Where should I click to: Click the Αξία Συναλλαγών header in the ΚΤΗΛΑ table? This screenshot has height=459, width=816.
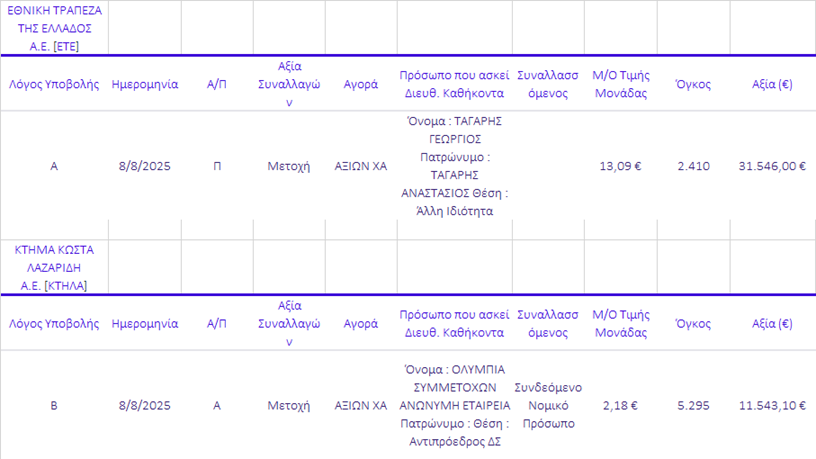click(289, 324)
